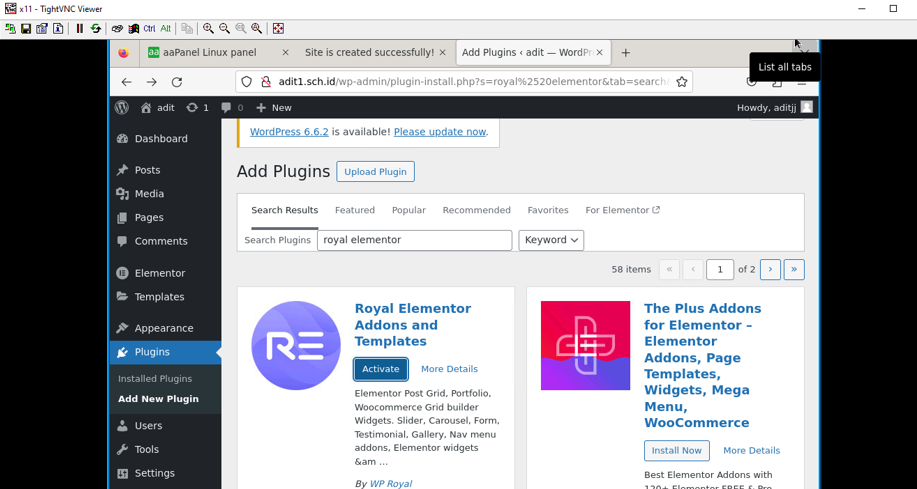Open the Howdy, aditjj account menu
Image resolution: width=917 pixels, height=489 pixels.
775,108
